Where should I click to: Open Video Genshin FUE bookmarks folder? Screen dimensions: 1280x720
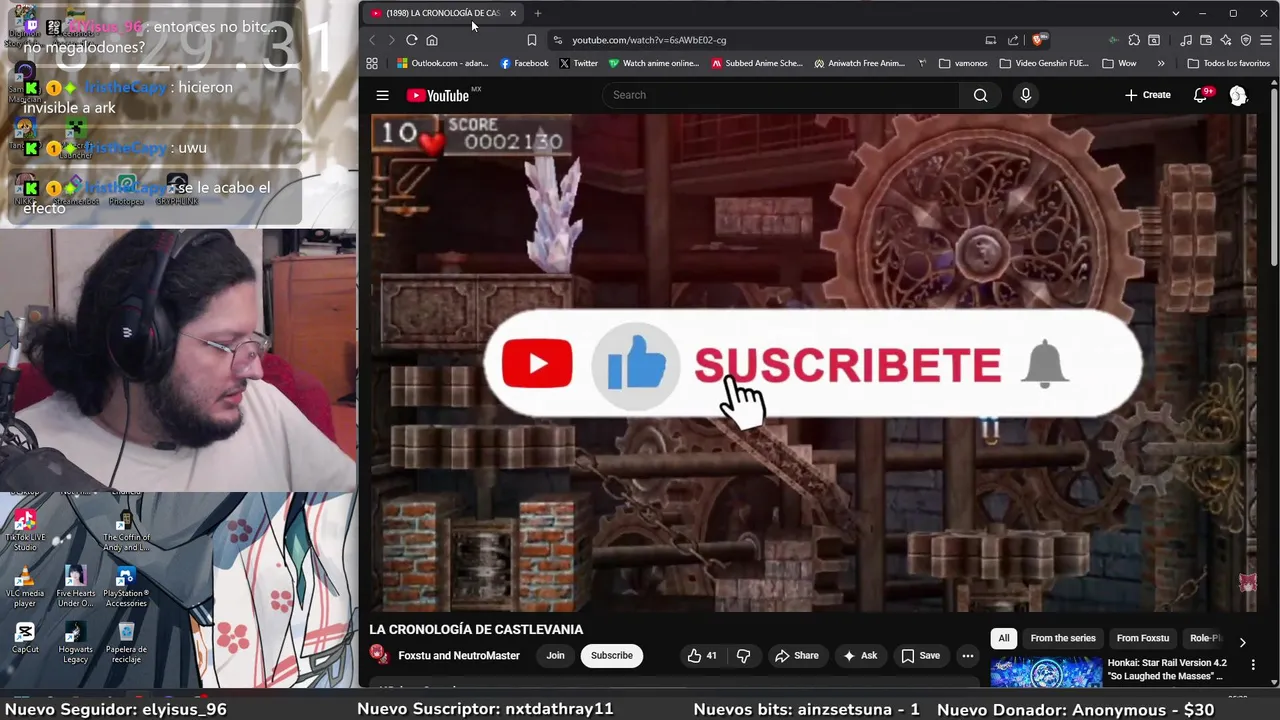coord(1044,63)
